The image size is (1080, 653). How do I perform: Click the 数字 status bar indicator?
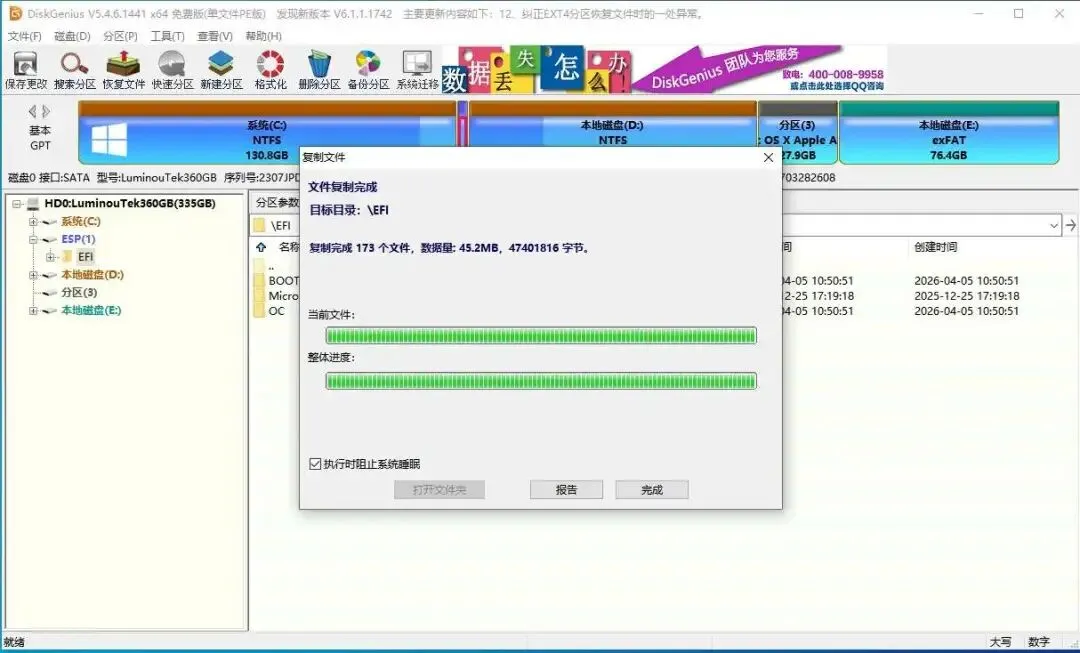(x=1039, y=641)
